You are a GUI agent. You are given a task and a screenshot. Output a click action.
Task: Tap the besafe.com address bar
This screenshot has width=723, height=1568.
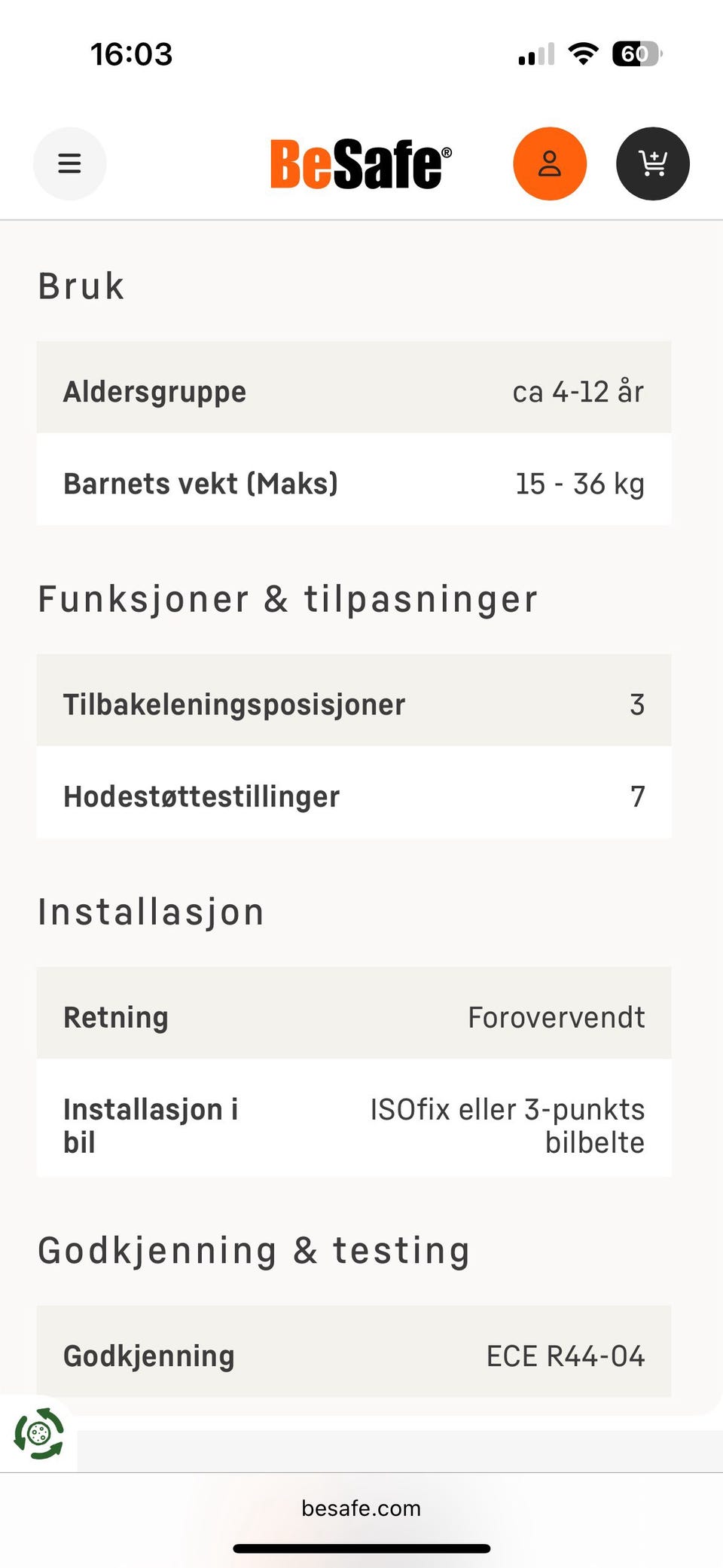coord(361,1508)
